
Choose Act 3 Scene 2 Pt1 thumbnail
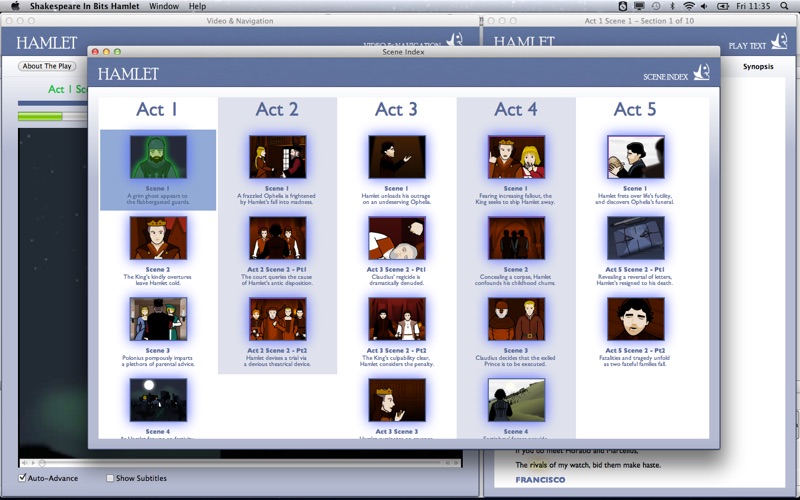pyautogui.click(x=396, y=238)
